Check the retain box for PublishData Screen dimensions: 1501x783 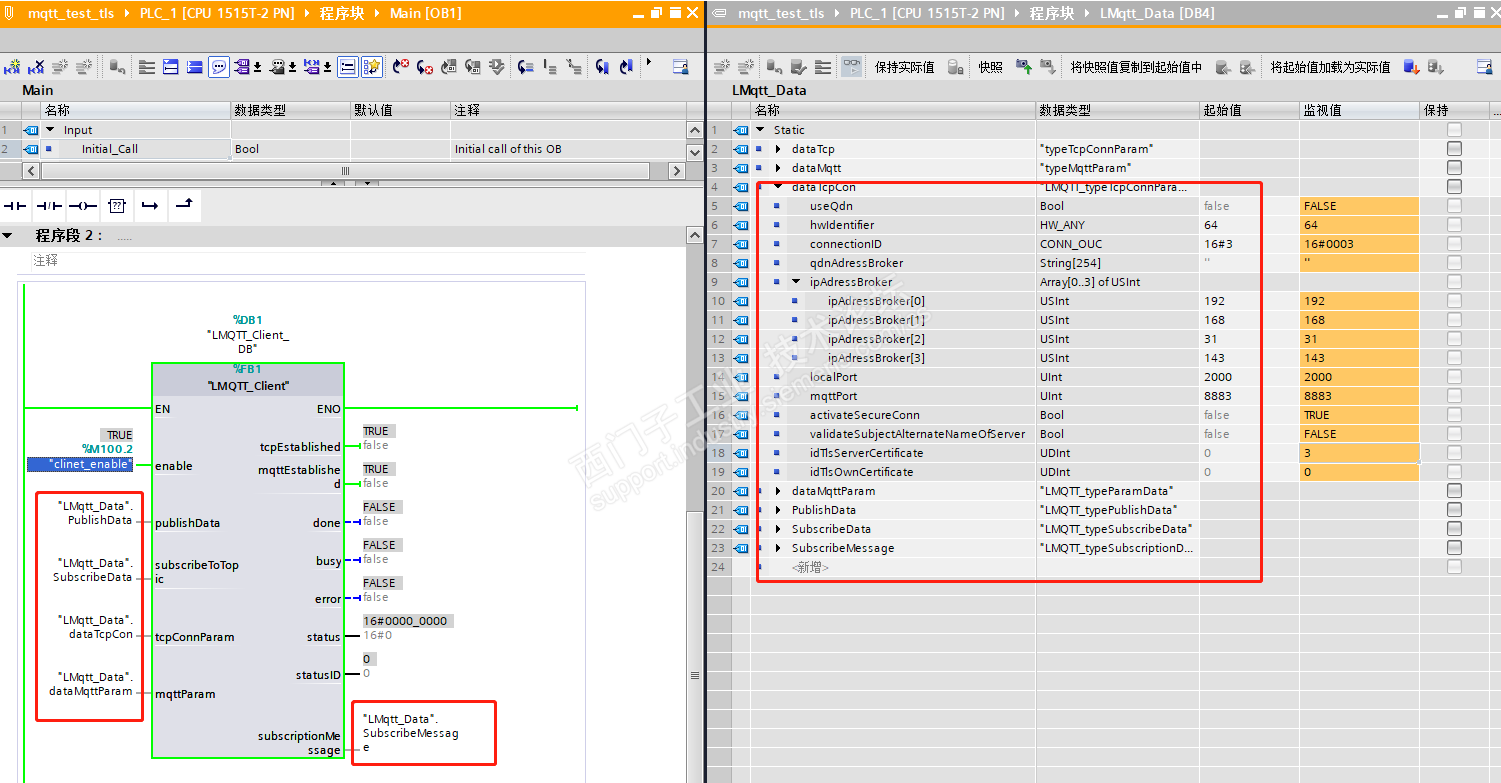pyautogui.click(x=1454, y=510)
